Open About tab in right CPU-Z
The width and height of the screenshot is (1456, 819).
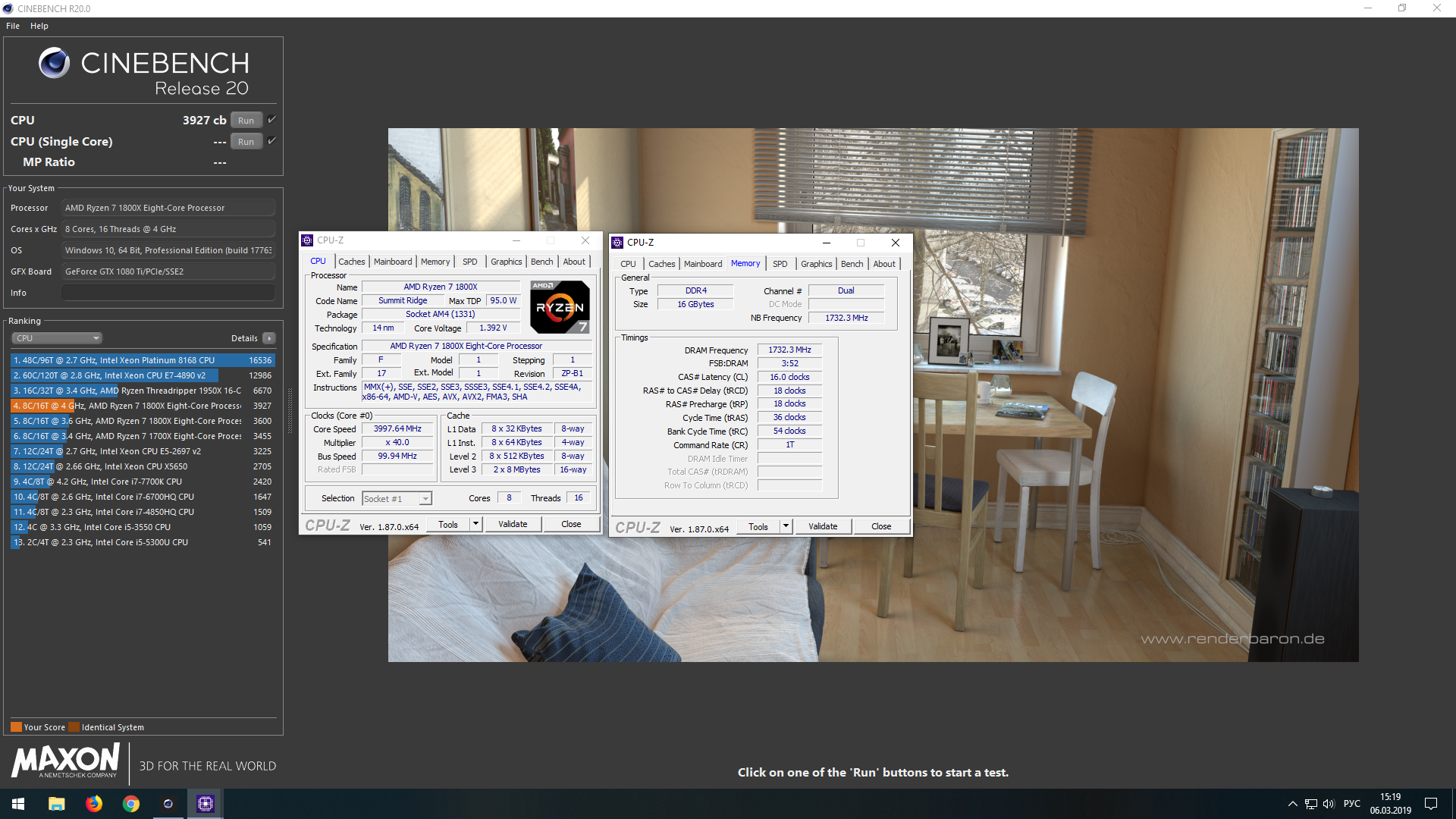tap(884, 264)
